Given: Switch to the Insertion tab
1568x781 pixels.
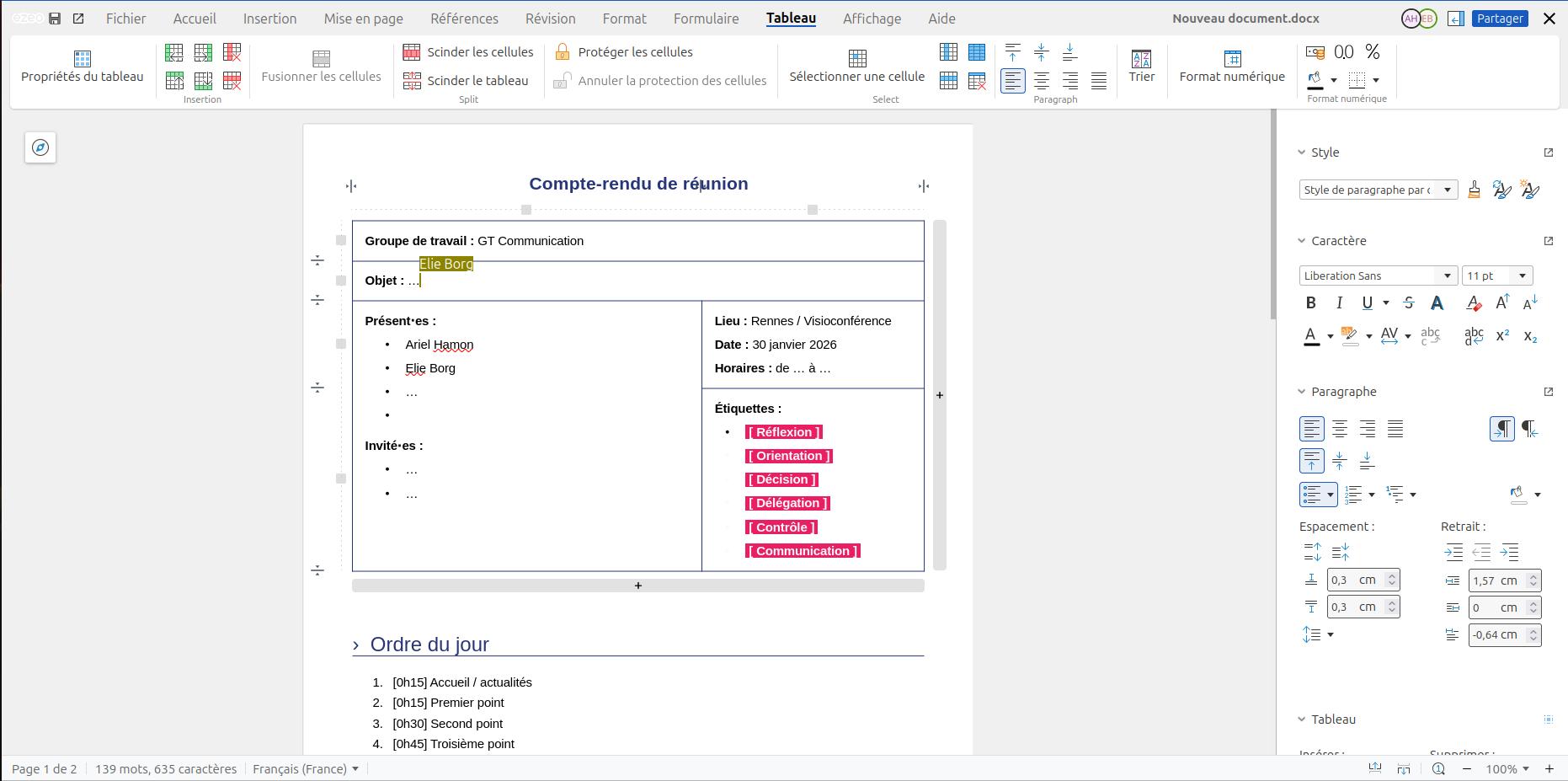Looking at the screenshot, I should [x=269, y=19].
